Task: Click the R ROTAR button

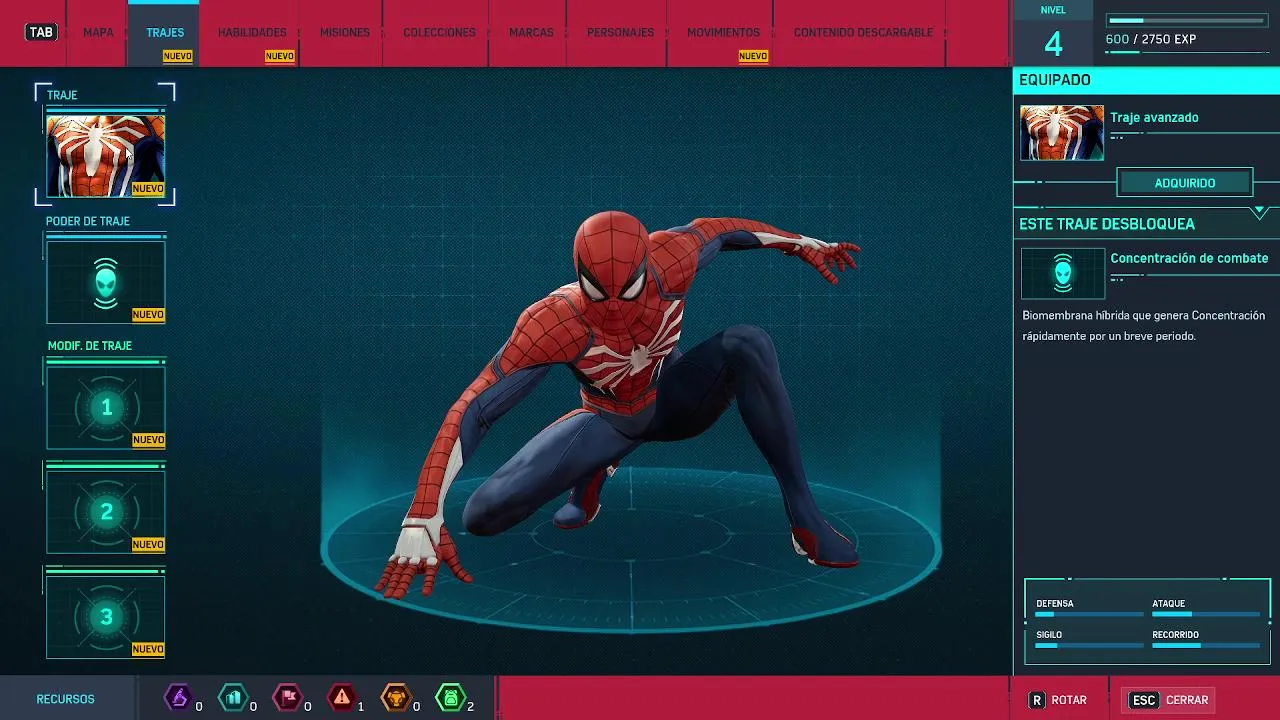Action: pyautogui.click(x=1058, y=700)
